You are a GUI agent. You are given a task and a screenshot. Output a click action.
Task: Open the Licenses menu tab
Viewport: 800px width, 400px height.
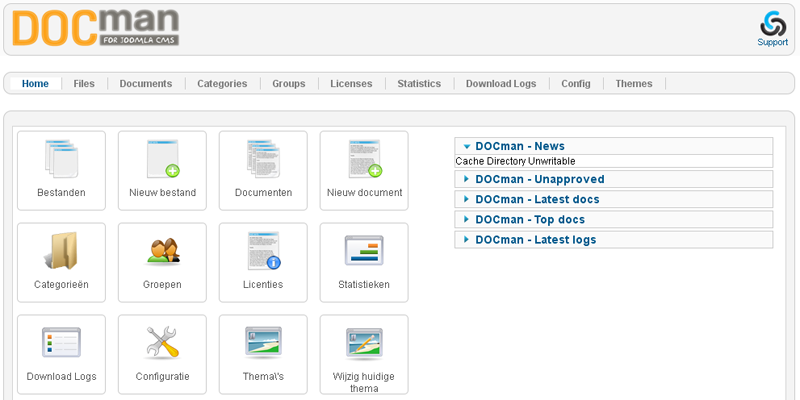tap(352, 84)
